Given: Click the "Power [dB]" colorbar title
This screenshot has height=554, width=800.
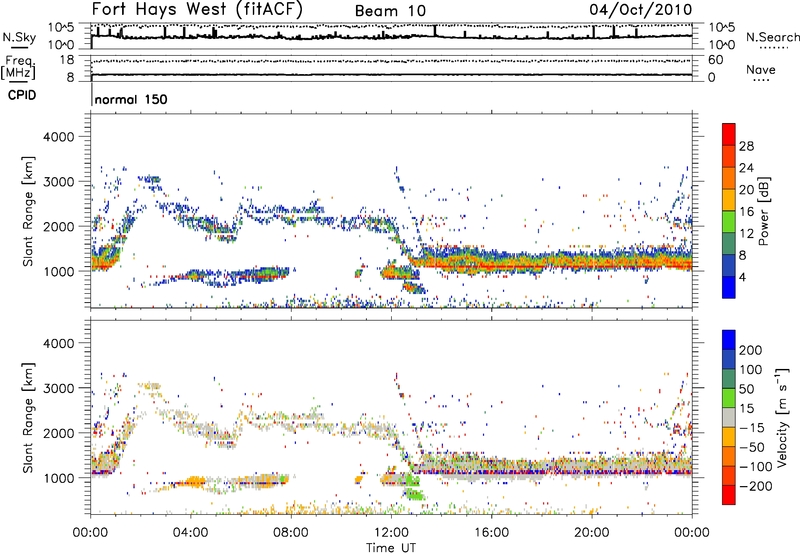Looking at the screenshot, I should point(763,211).
